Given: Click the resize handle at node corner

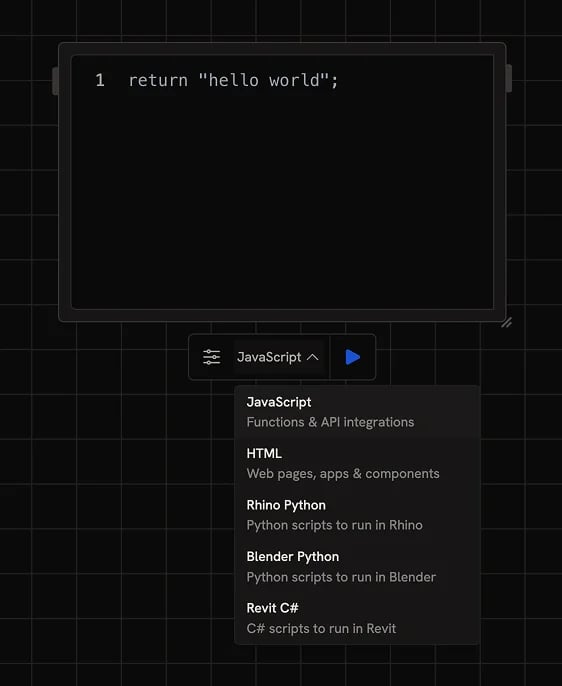Looking at the screenshot, I should [x=506, y=323].
